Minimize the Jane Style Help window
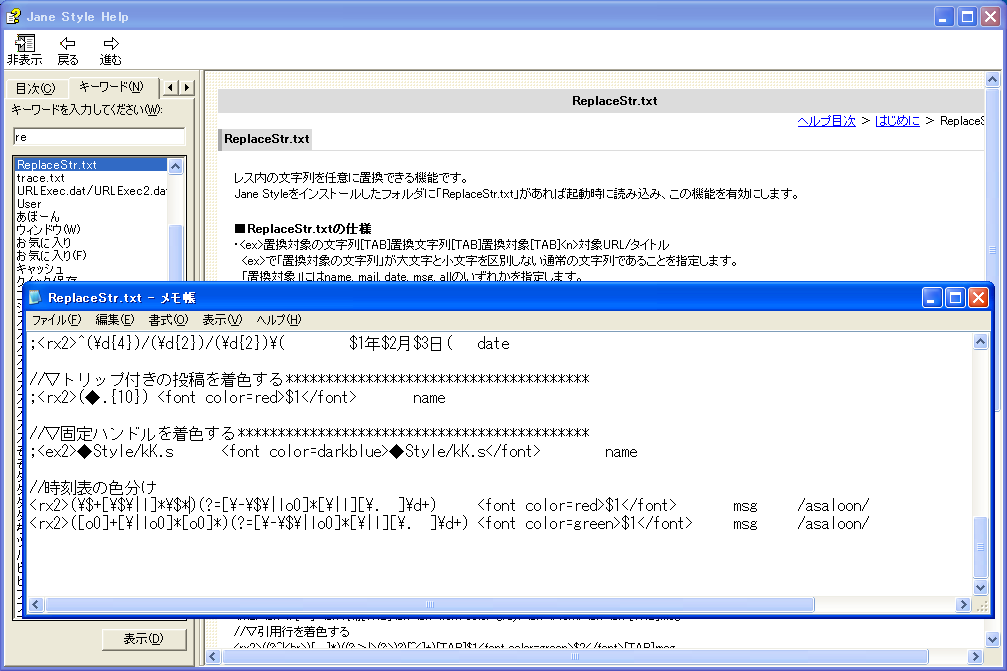This screenshot has width=1007, height=671. 943,17
